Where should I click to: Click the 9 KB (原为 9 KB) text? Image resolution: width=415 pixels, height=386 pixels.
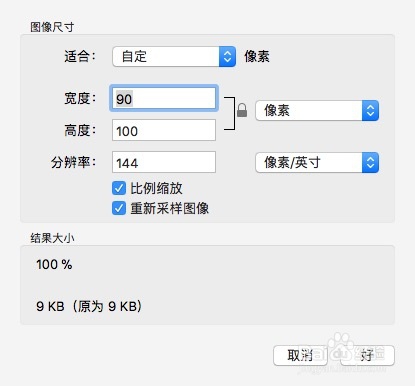(89, 306)
